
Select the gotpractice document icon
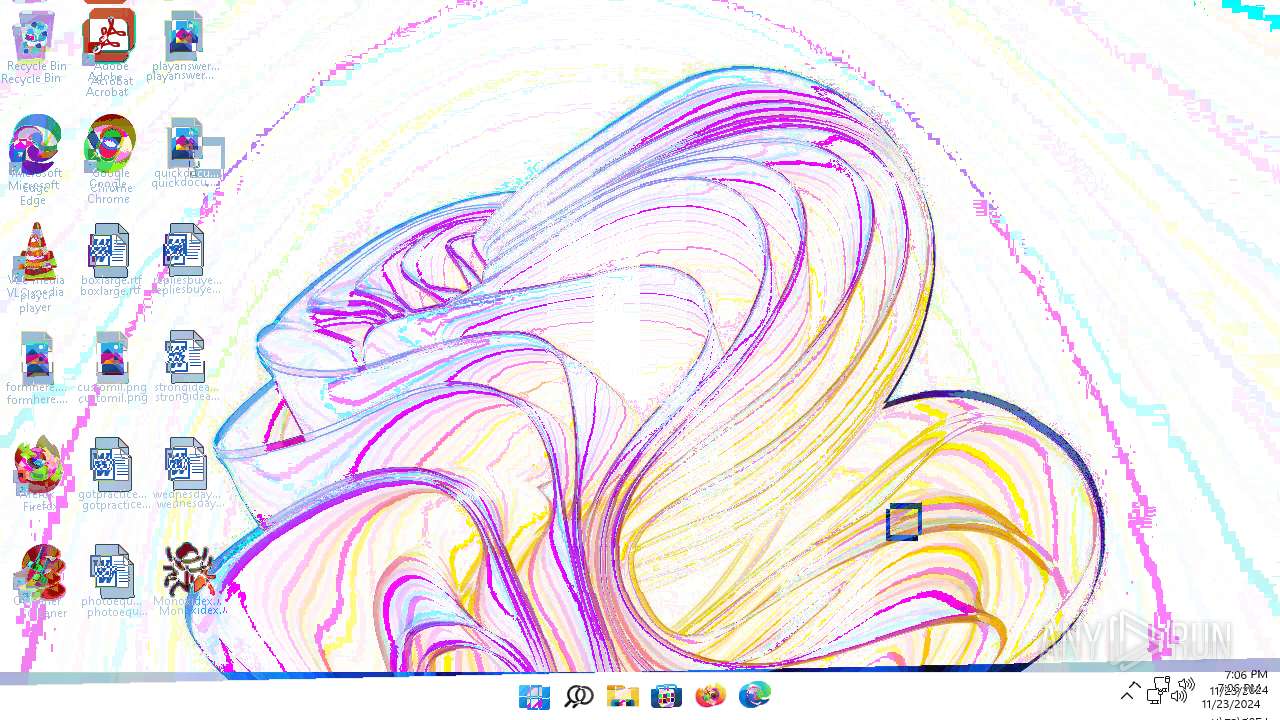[112, 475]
